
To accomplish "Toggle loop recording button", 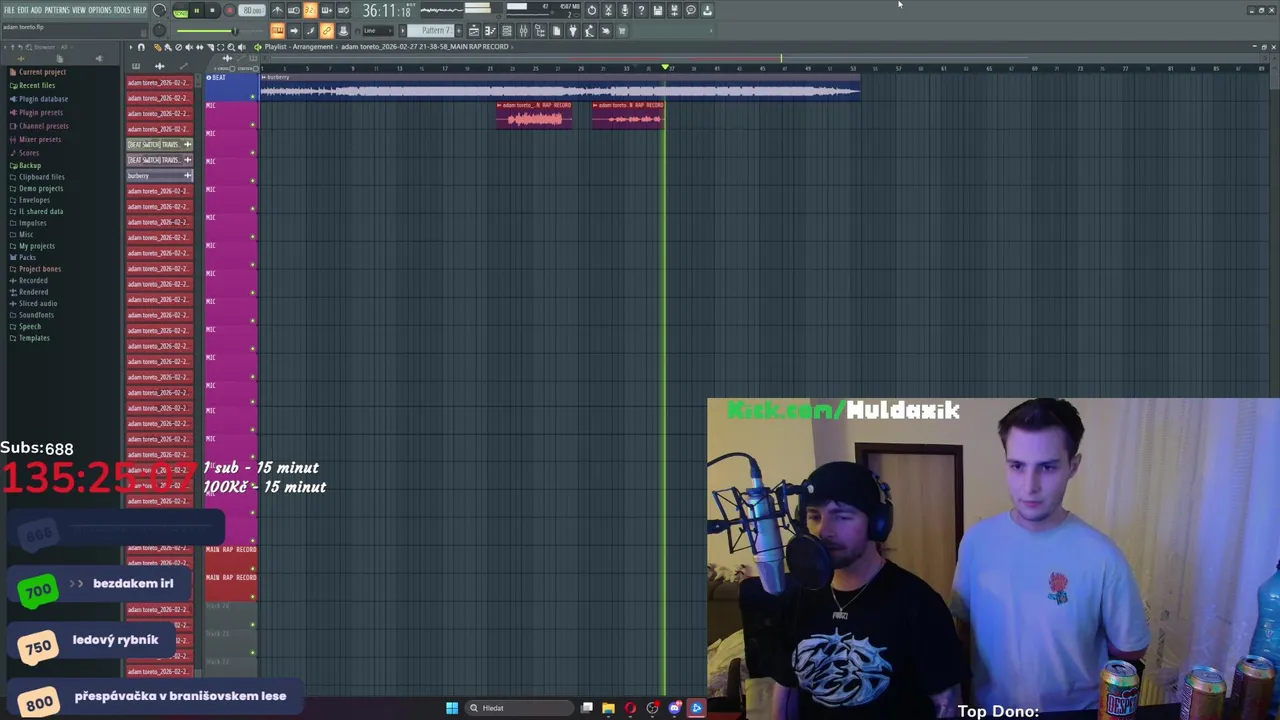I will click(343, 11).
